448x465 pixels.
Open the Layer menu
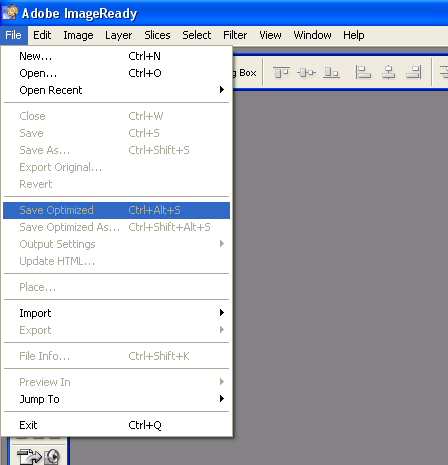pyautogui.click(x=118, y=35)
